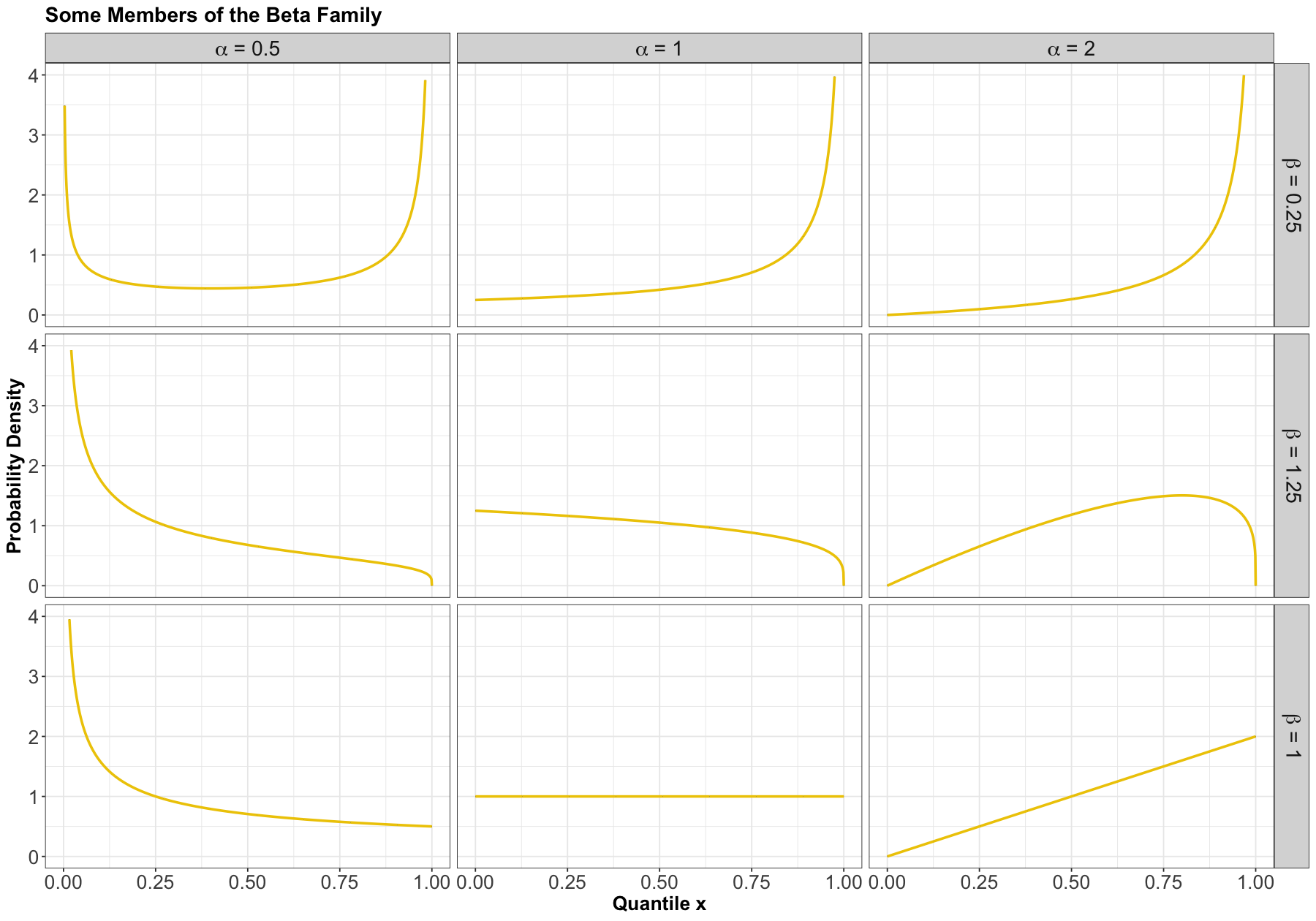This screenshot has width=1316, height=921.
Task: Click the plot title 'Some Members of the Beta Family'
Action: (213, 15)
